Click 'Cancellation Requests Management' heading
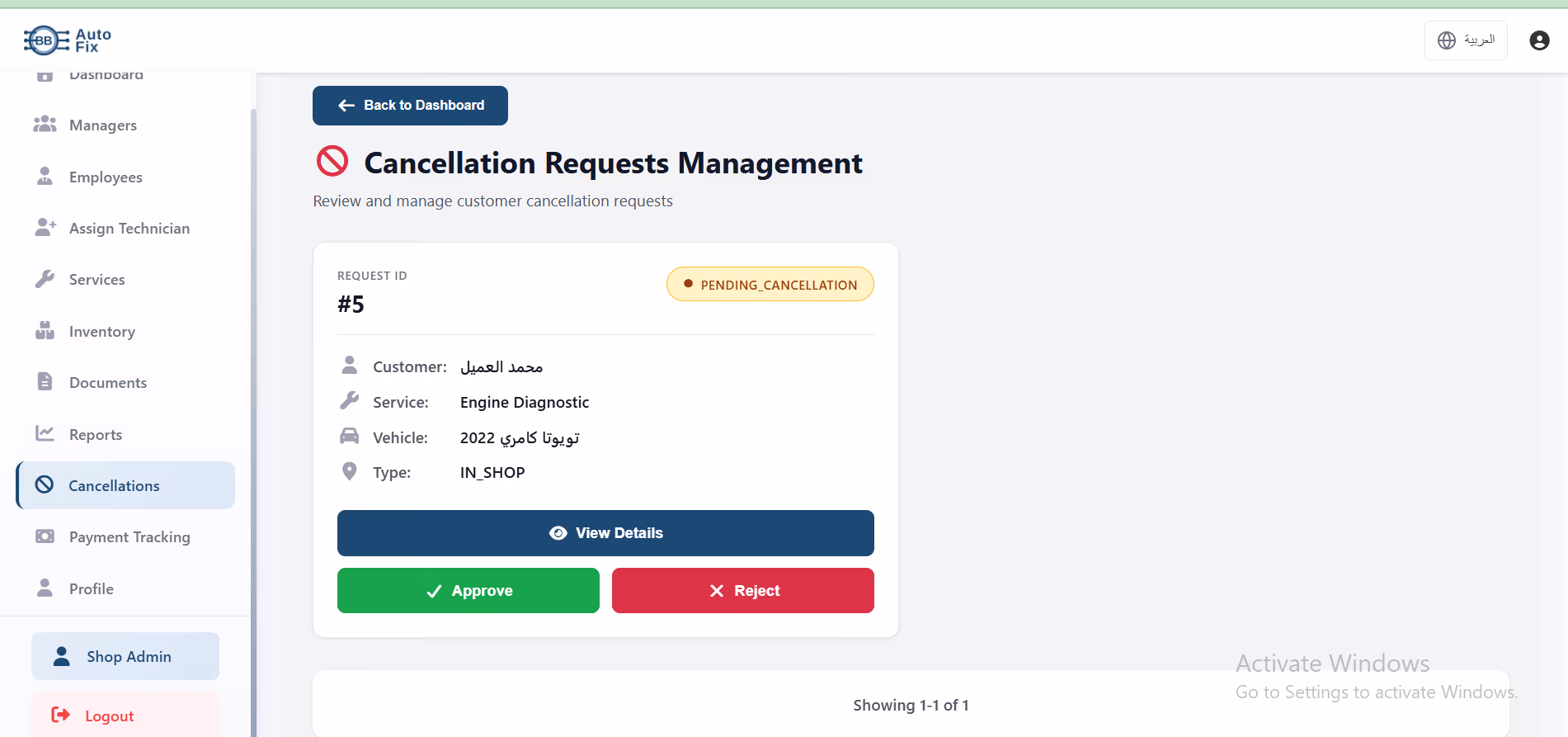 click(613, 163)
